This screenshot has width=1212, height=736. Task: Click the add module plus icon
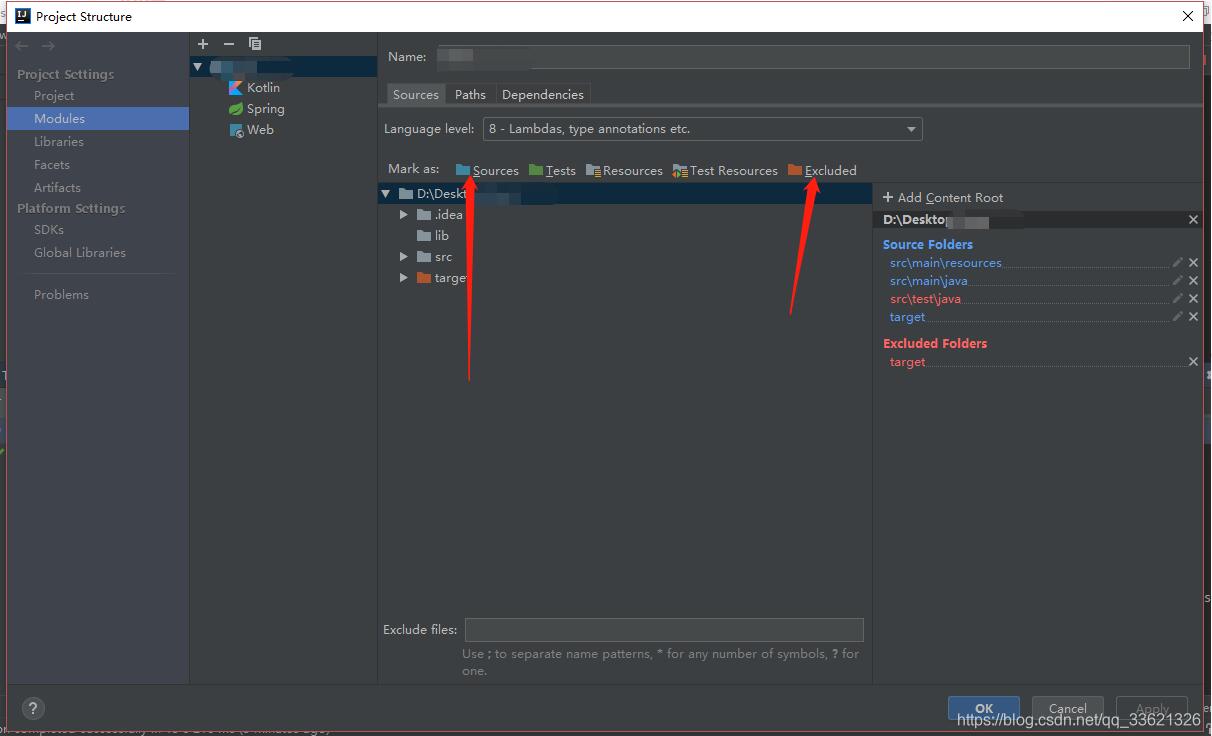pyautogui.click(x=203, y=44)
